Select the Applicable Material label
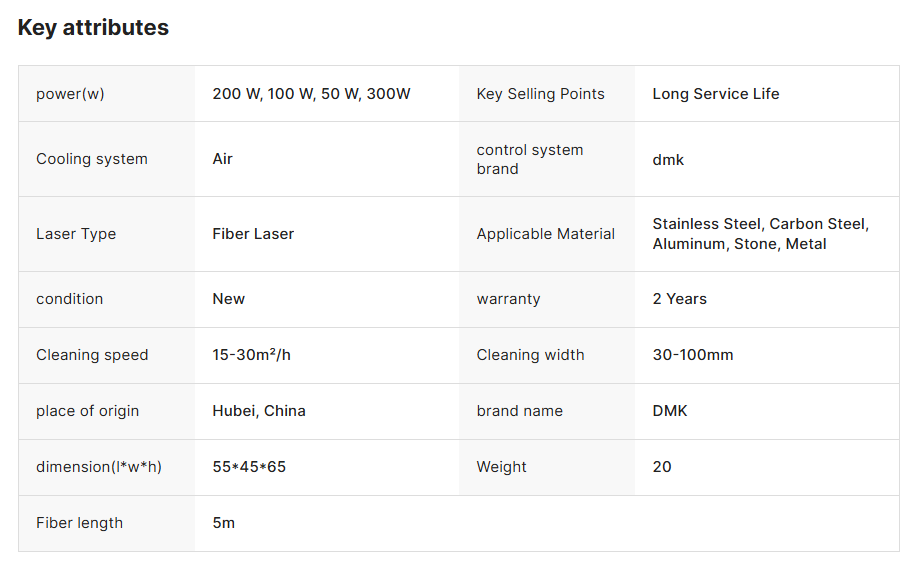Viewport: 918px width, 568px height. (546, 234)
